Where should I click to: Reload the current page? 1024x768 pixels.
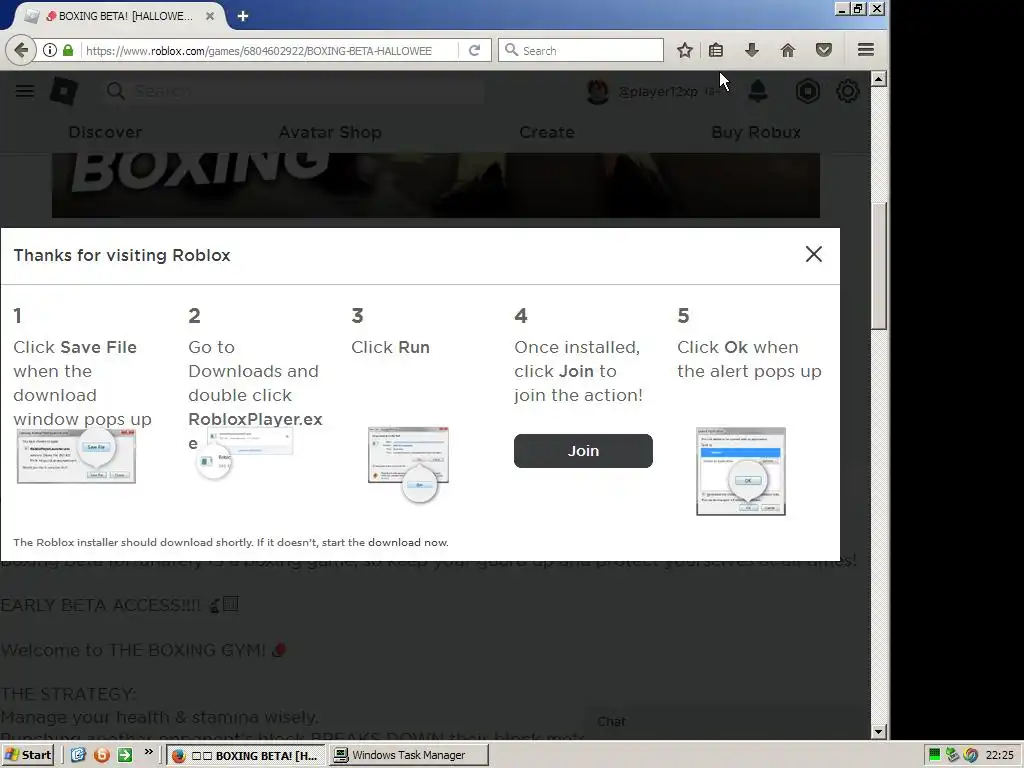[x=474, y=50]
